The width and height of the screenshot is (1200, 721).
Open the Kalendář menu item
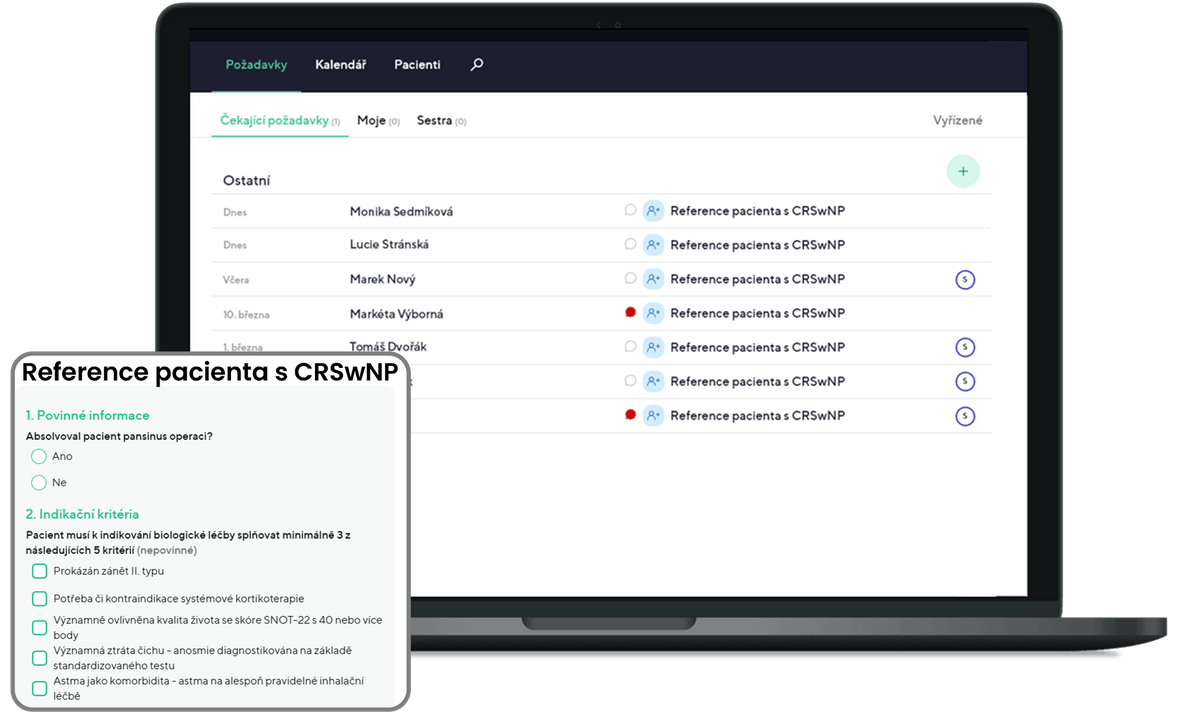[x=340, y=65]
